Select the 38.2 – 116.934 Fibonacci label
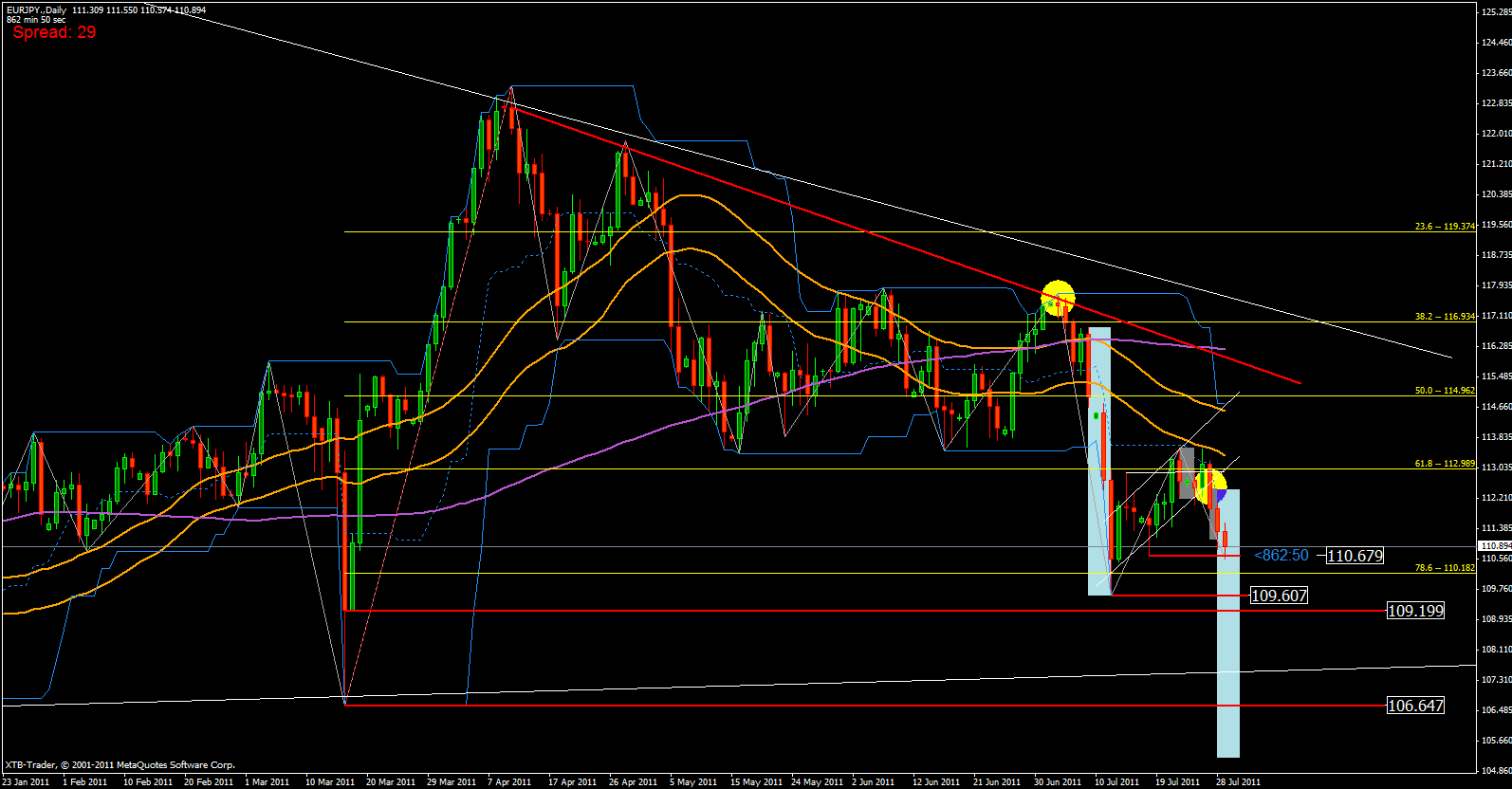 pyautogui.click(x=1445, y=317)
